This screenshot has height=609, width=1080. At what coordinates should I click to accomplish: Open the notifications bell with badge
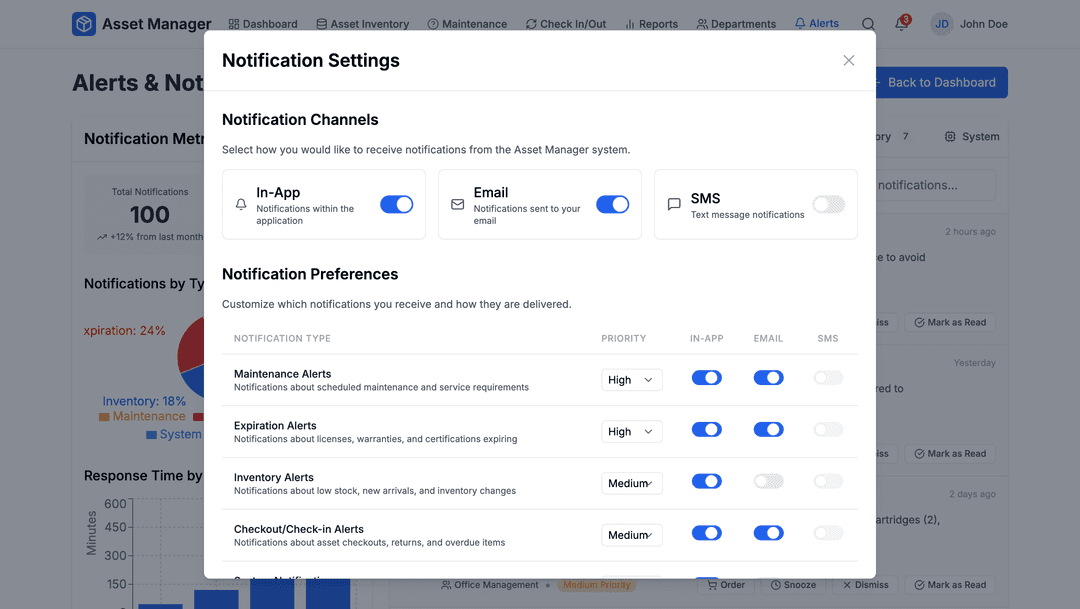click(901, 24)
